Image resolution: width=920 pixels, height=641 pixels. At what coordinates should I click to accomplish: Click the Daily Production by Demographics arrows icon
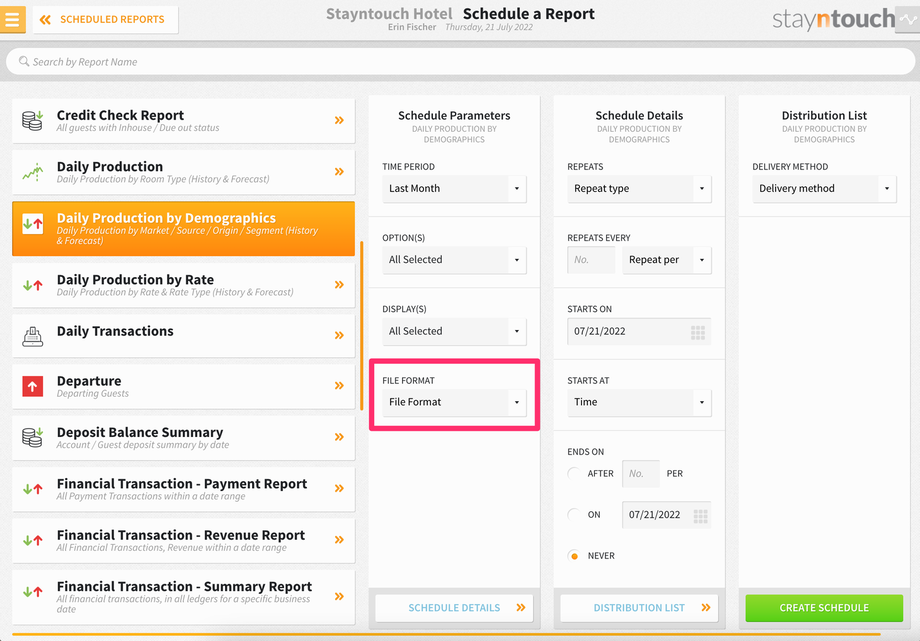33,224
